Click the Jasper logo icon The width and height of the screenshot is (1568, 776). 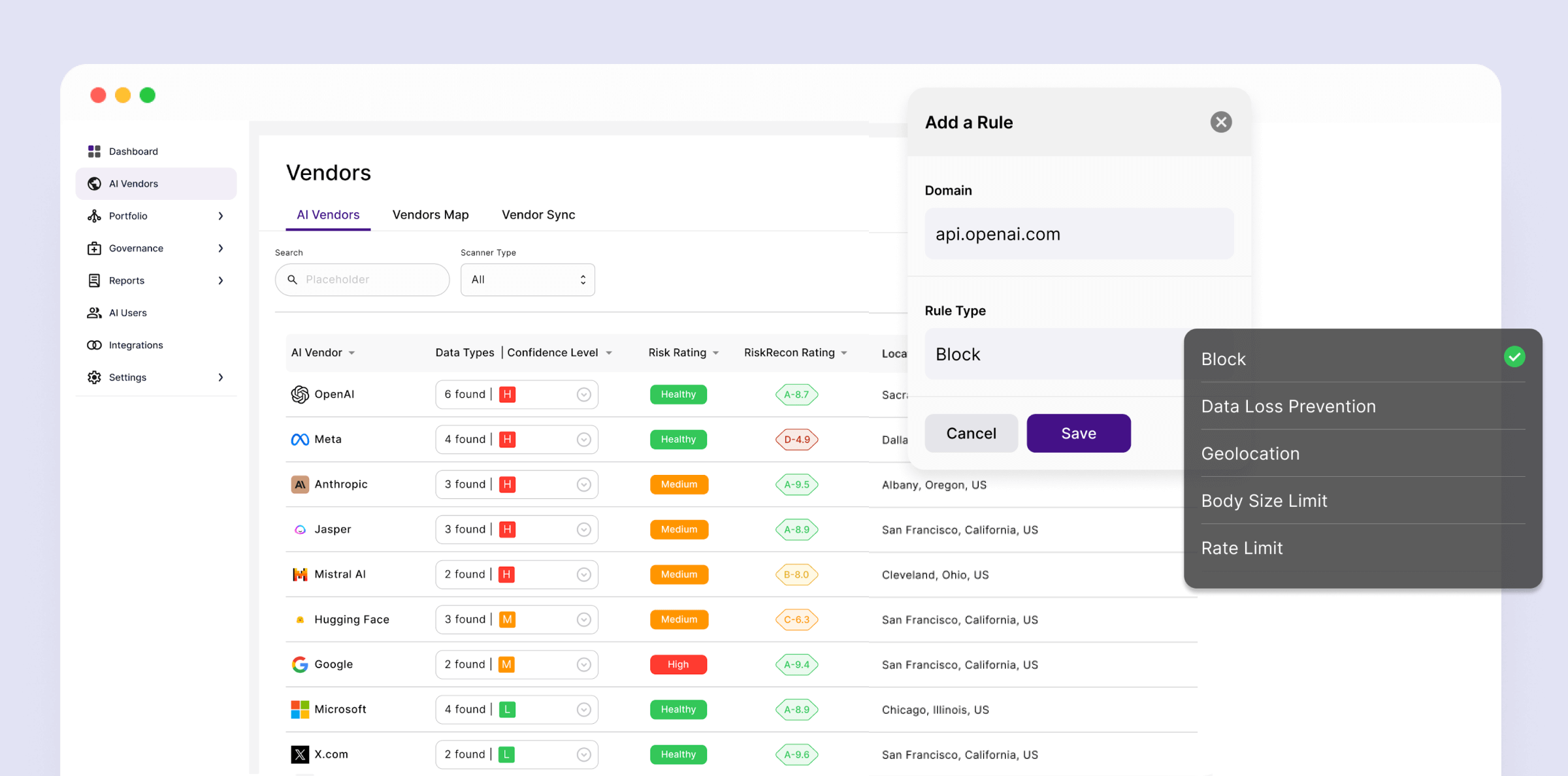tap(300, 530)
